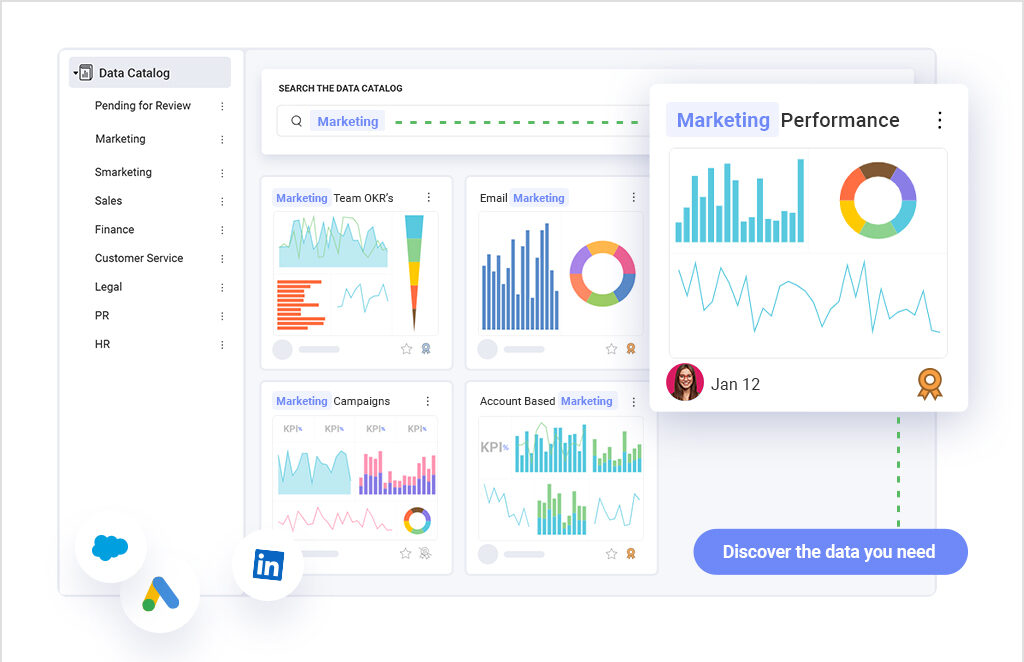The image size is (1024, 662).
Task: Click user avatar on Marketing Performance card
Action: [x=685, y=383]
